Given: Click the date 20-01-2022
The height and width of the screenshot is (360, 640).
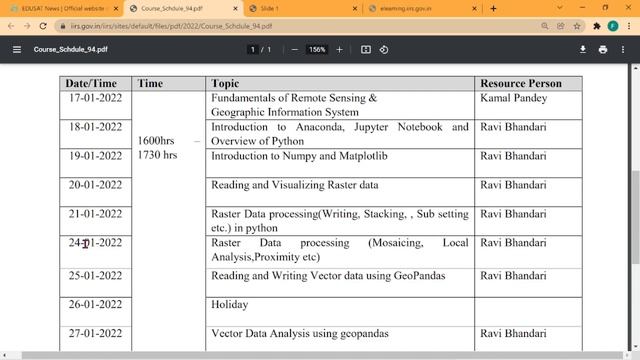Looking at the screenshot, I should tap(95, 185).
